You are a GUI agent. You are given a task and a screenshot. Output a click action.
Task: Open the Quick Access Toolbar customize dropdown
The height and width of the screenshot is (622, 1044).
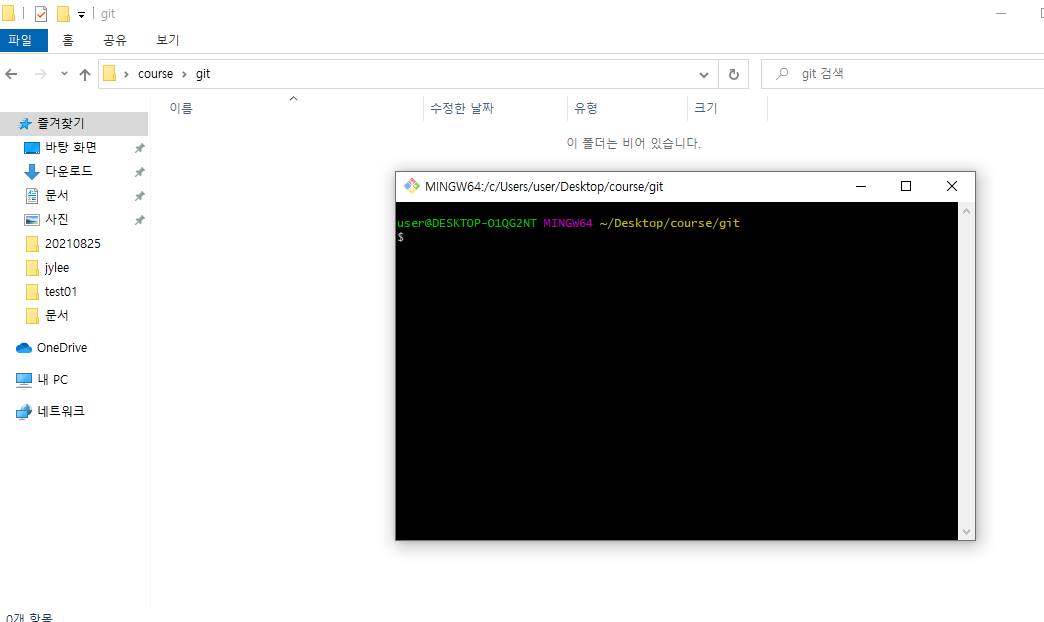point(81,14)
